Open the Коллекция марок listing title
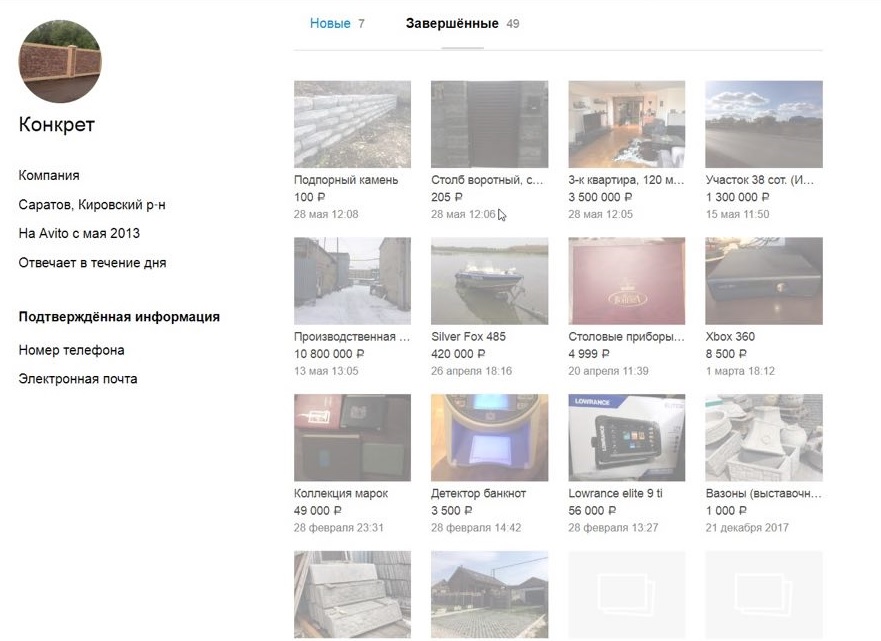881x641 pixels. [341, 493]
